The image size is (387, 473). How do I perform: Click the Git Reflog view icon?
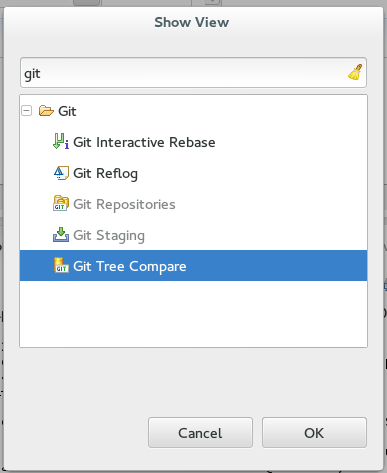pos(61,173)
